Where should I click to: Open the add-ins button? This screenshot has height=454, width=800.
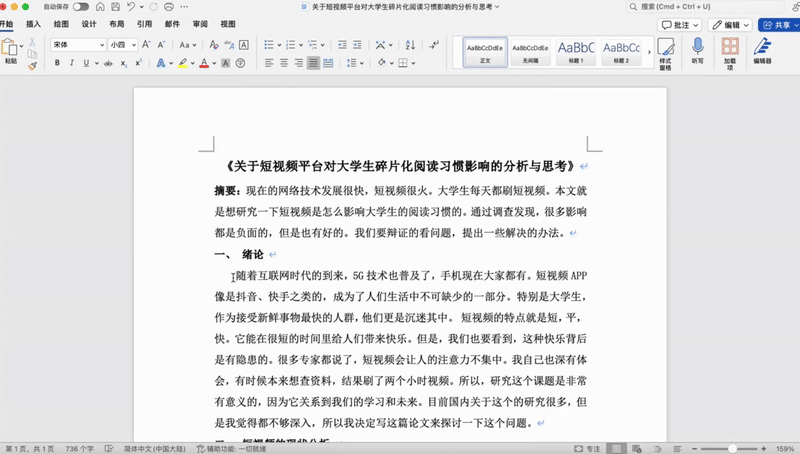[x=730, y=54]
